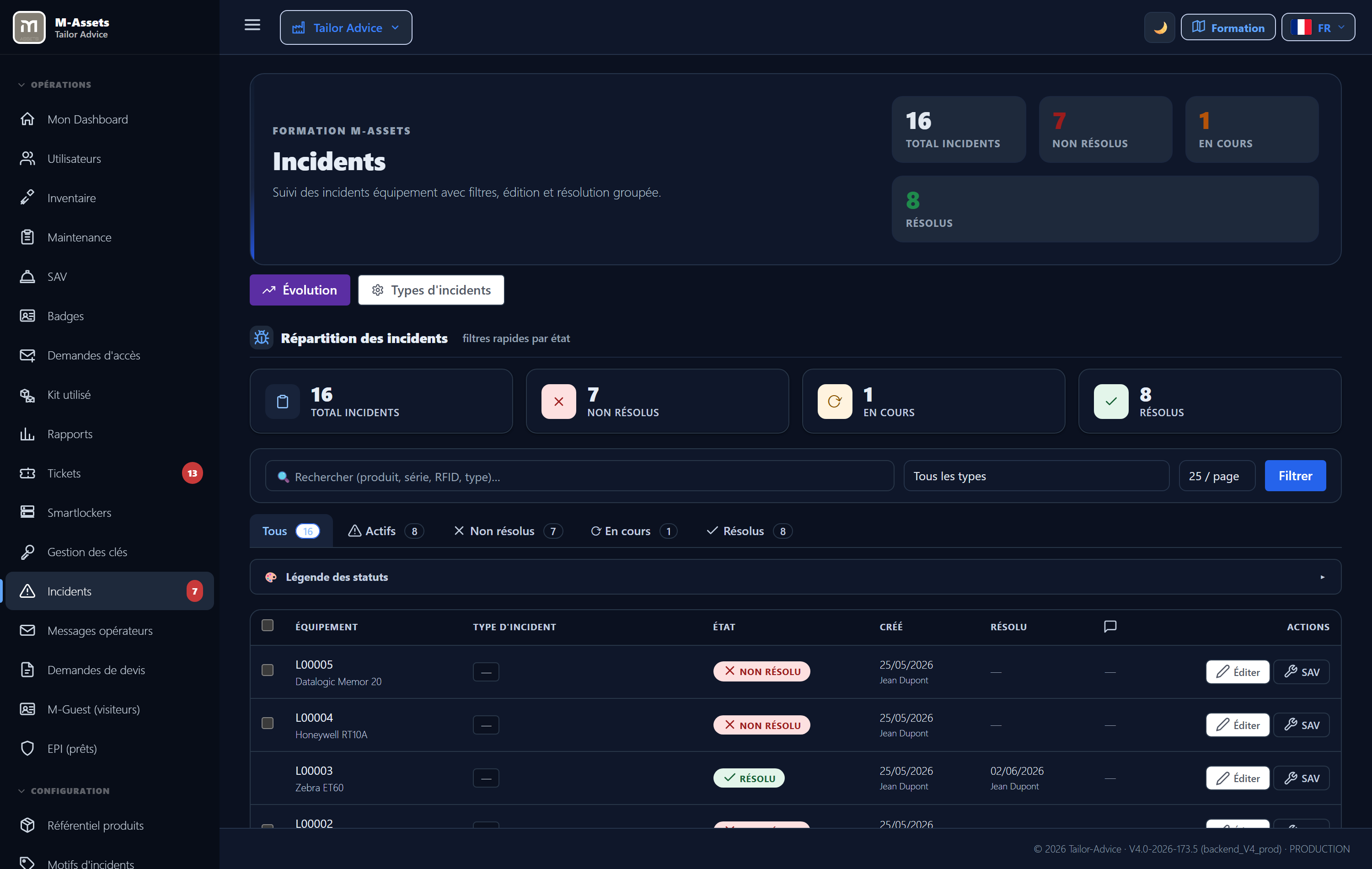
Task: Open Mon Dashboard from the home icon
Action: click(x=27, y=119)
